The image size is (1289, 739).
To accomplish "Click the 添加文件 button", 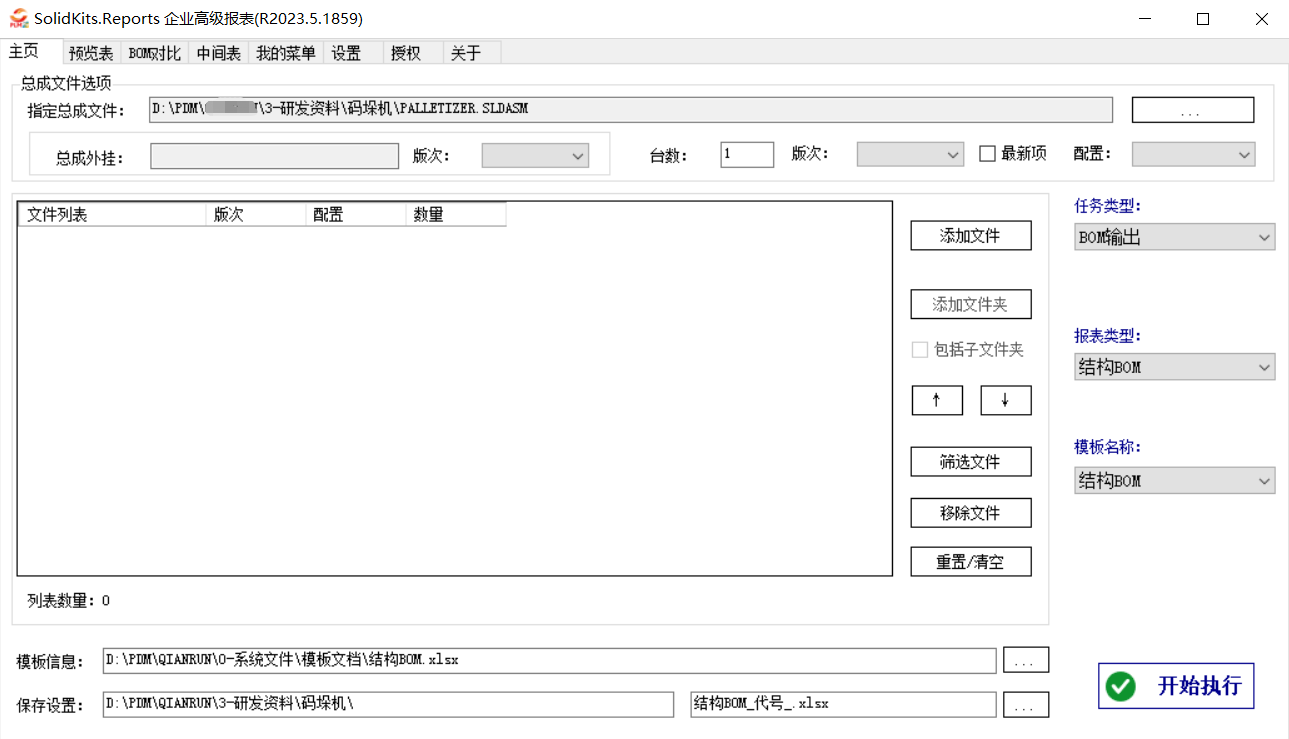I will coord(970,236).
